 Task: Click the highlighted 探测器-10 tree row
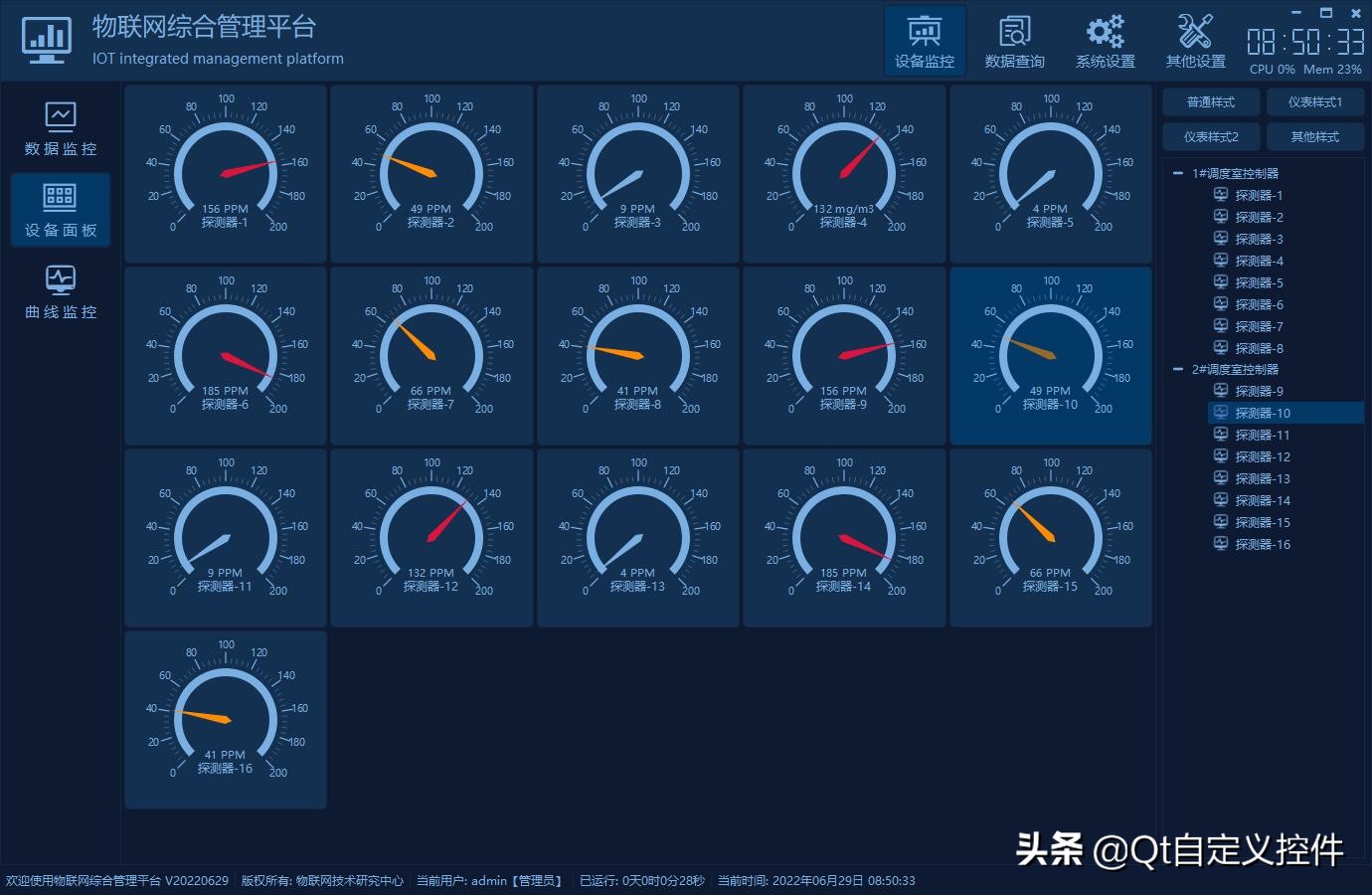click(1286, 413)
